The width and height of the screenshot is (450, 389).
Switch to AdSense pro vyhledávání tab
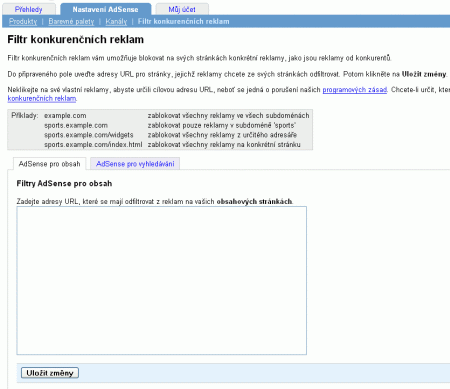[x=135, y=164]
